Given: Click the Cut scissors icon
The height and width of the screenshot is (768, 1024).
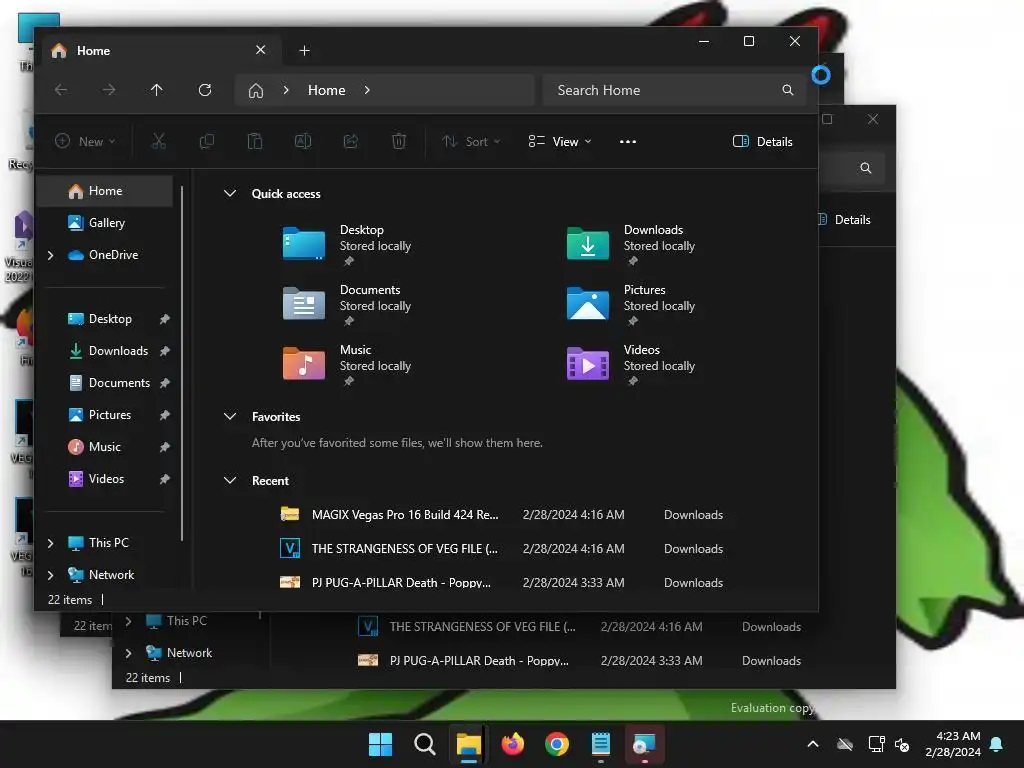Looking at the screenshot, I should 159,141.
